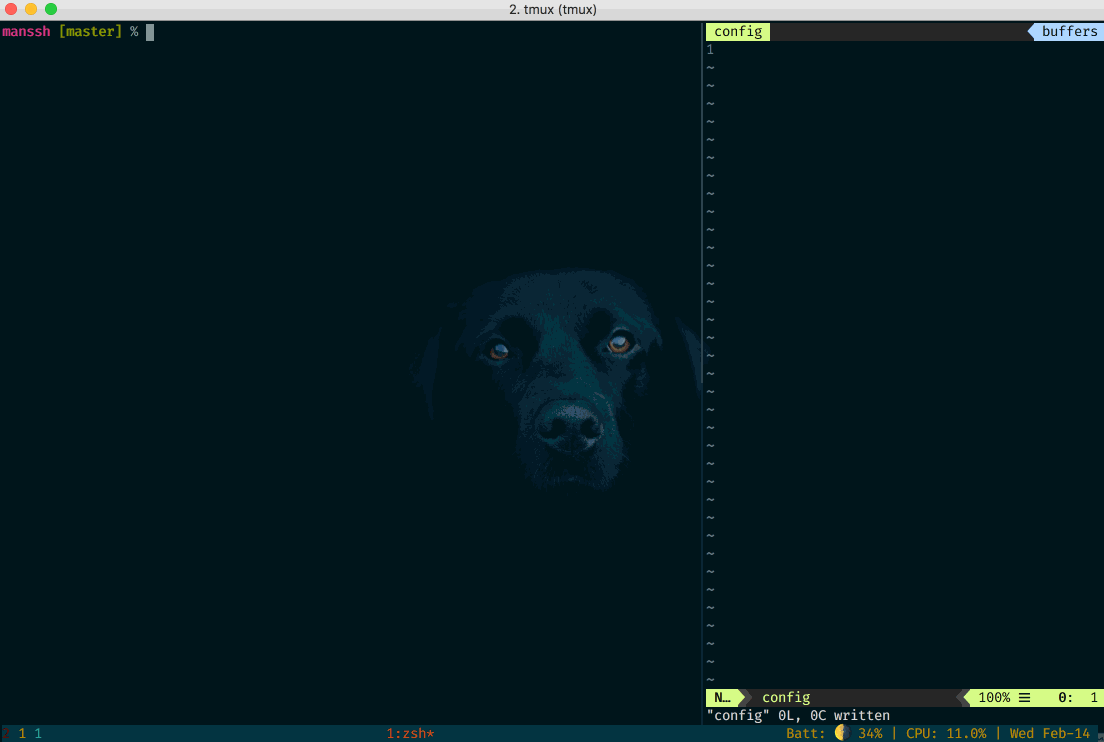
Task: Click the yellow minimize window button
Action: click(31, 9)
